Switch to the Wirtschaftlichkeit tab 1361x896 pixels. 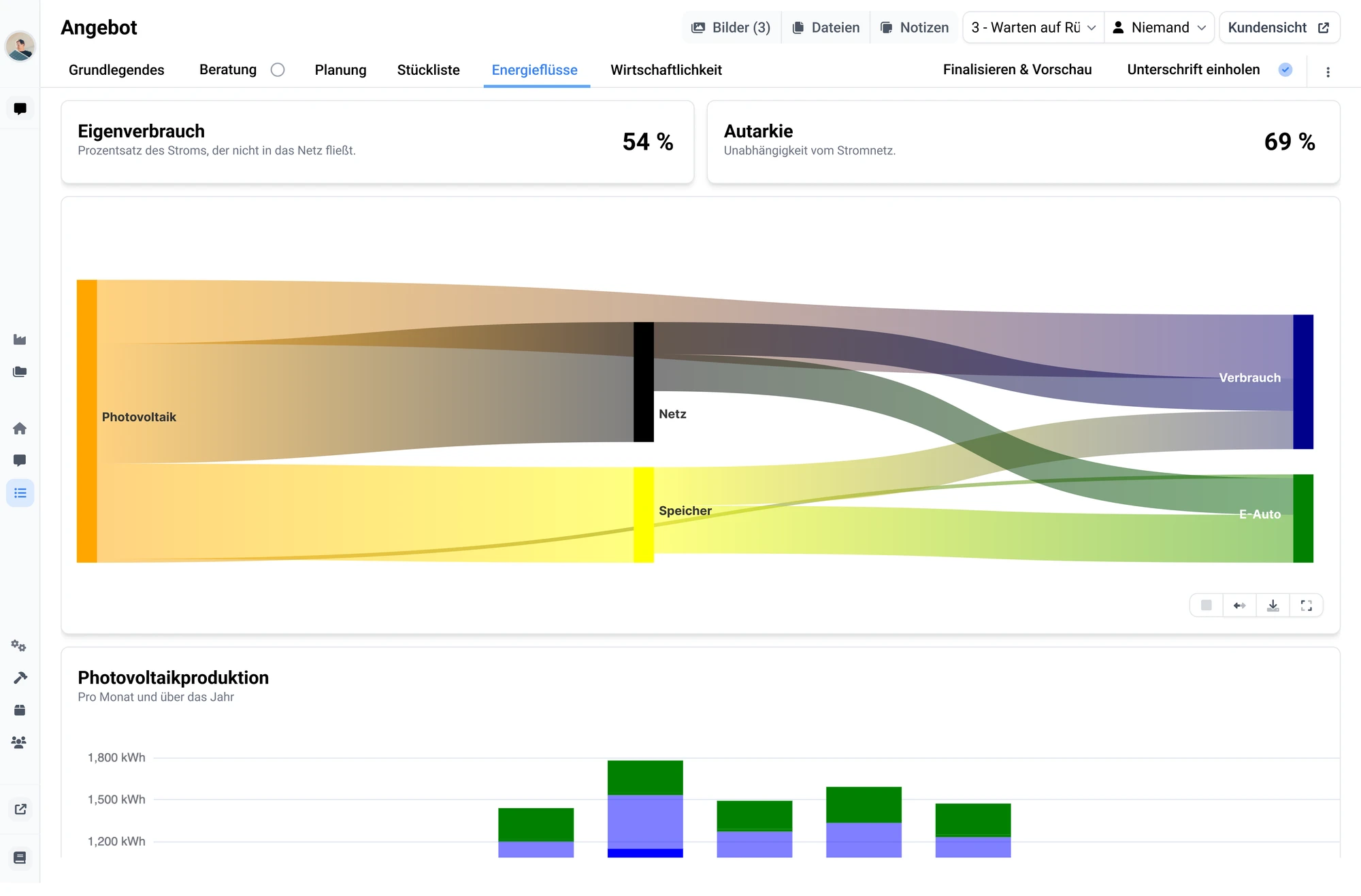[666, 69]
